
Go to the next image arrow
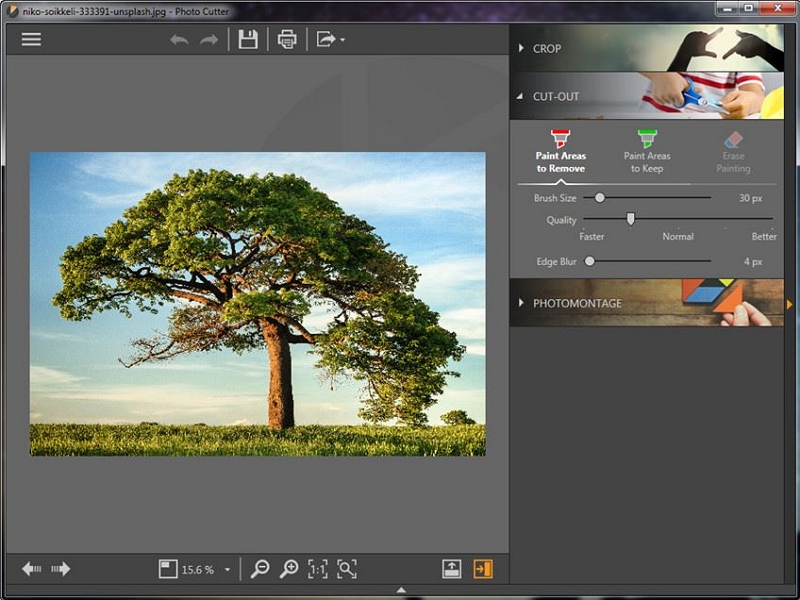tap(61, 569)
